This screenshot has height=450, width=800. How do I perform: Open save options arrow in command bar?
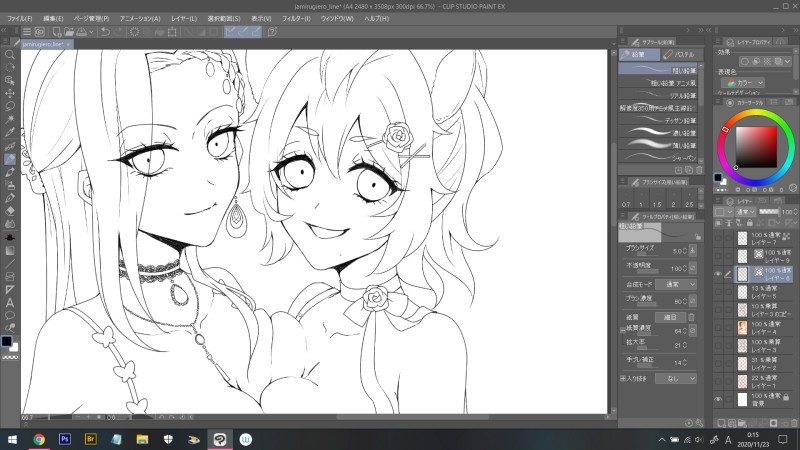pos(91,32)
